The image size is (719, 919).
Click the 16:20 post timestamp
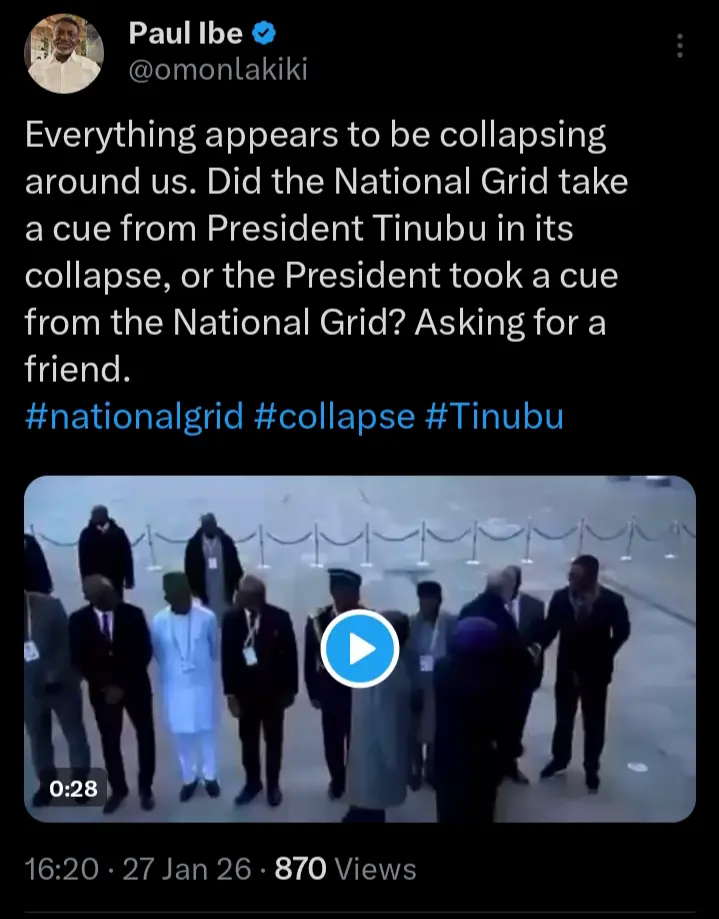click(62, 869)
